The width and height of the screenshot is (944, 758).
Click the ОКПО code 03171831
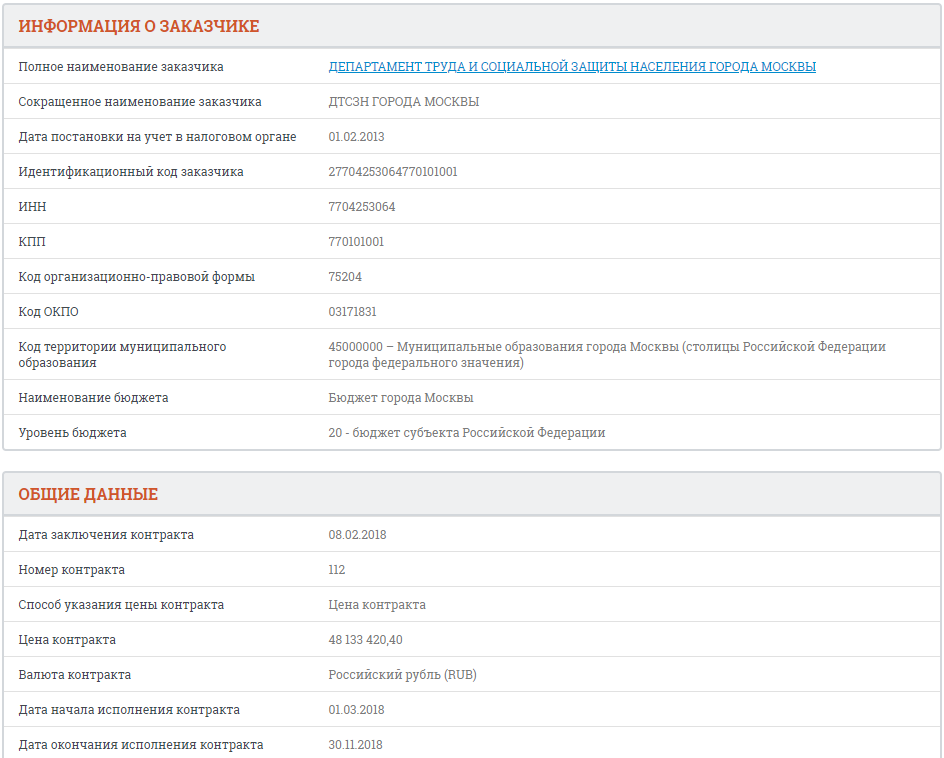[x=352, y=312]
